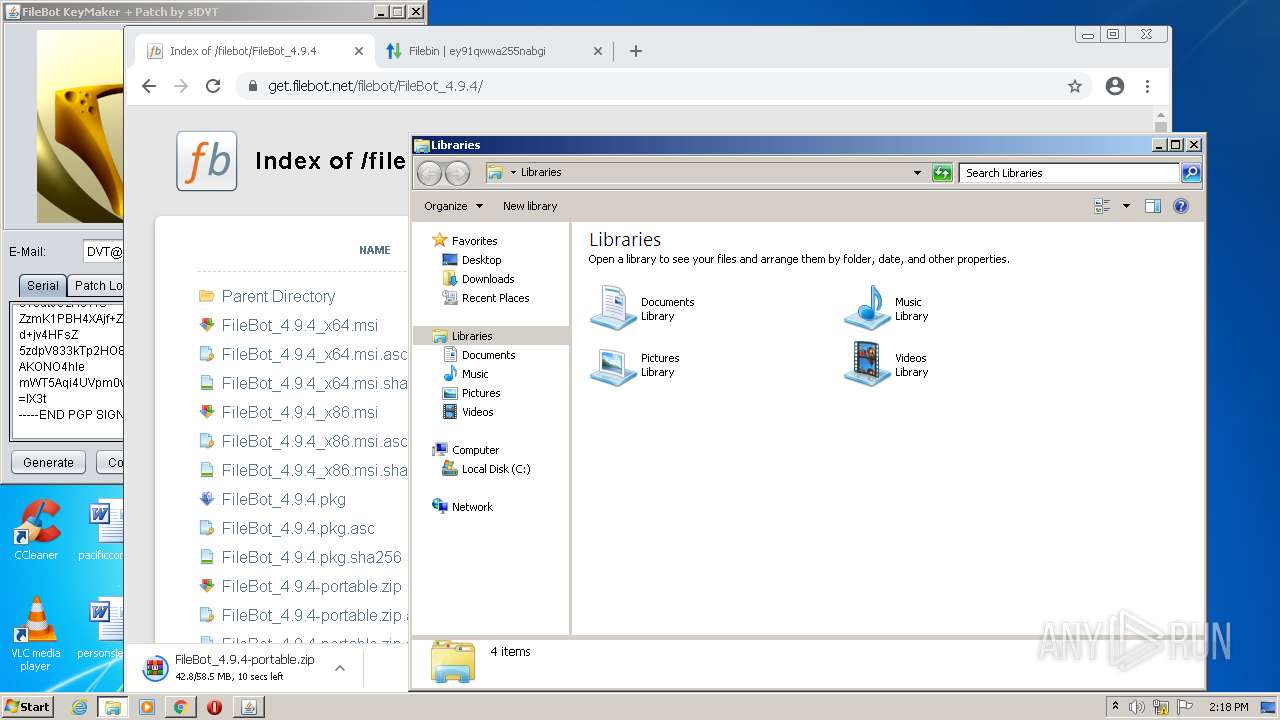The width and height of the screenshot is (1280, 720).
Task: Select the Music Library icon
Action: [x=867, y=308]
